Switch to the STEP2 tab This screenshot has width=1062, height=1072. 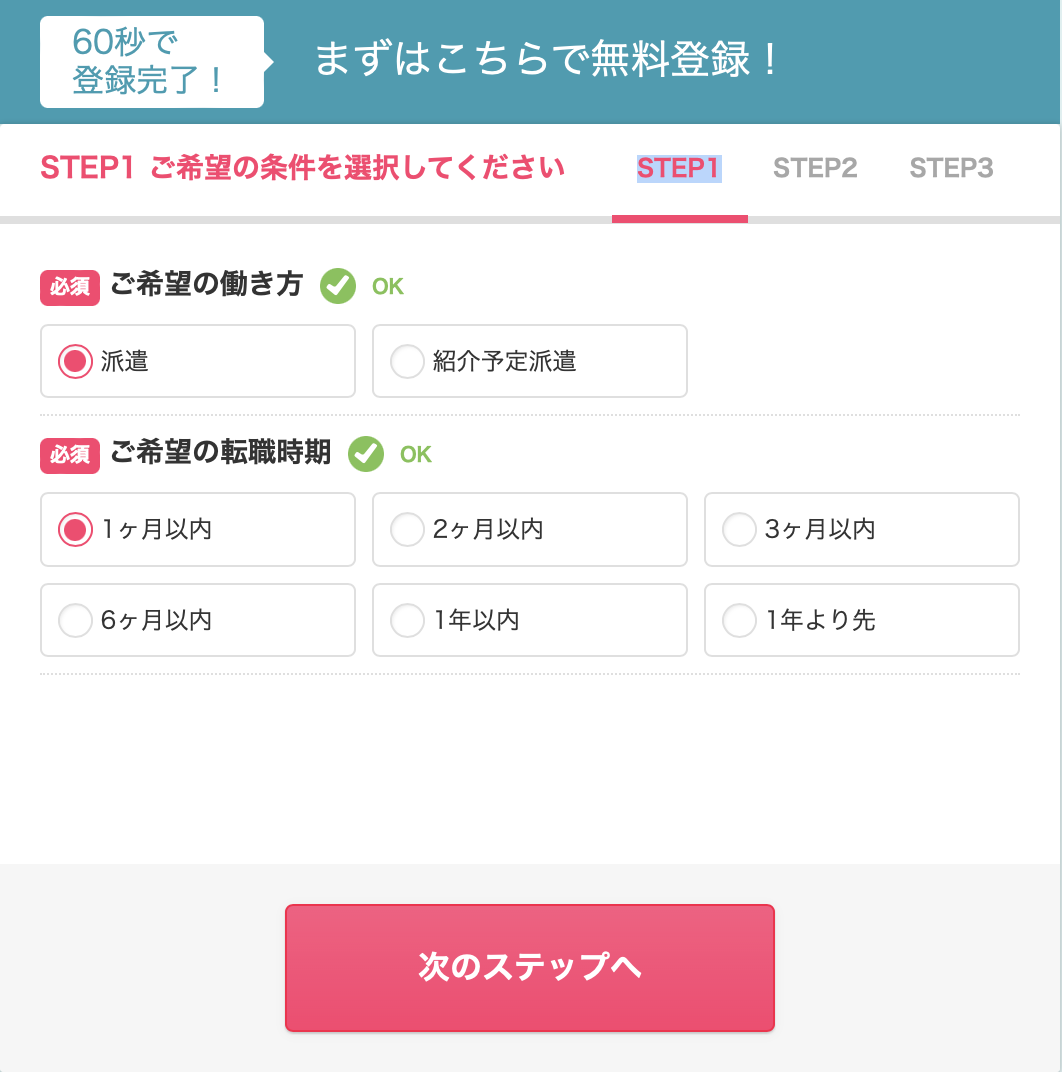[x=815, y=168]
